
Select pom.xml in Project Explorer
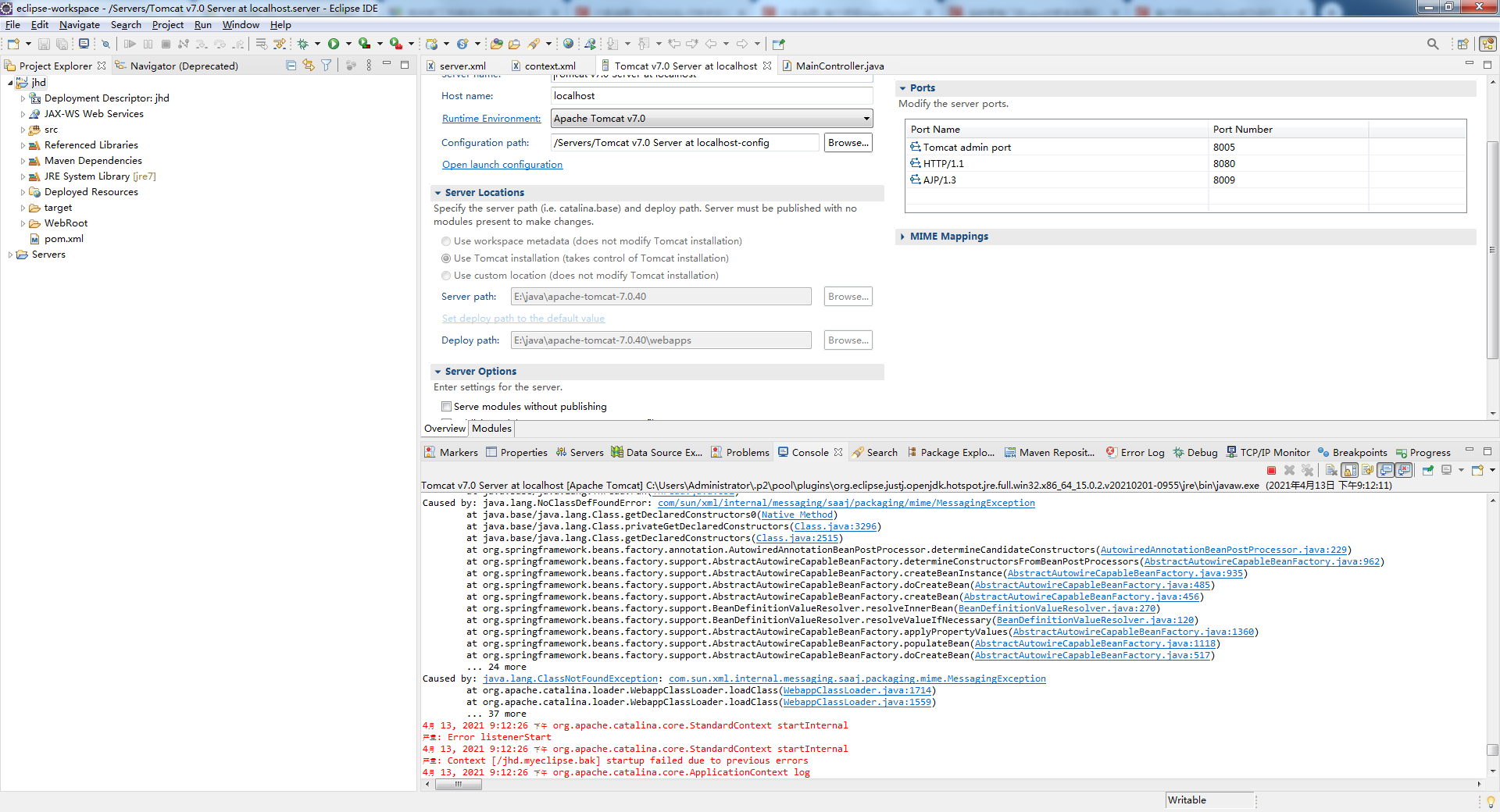click(x=63, y=239)
